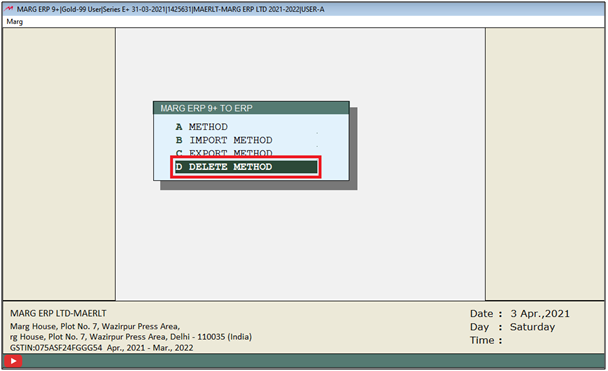
Task: Select option A METHOD
Action: tap(202, 127)
